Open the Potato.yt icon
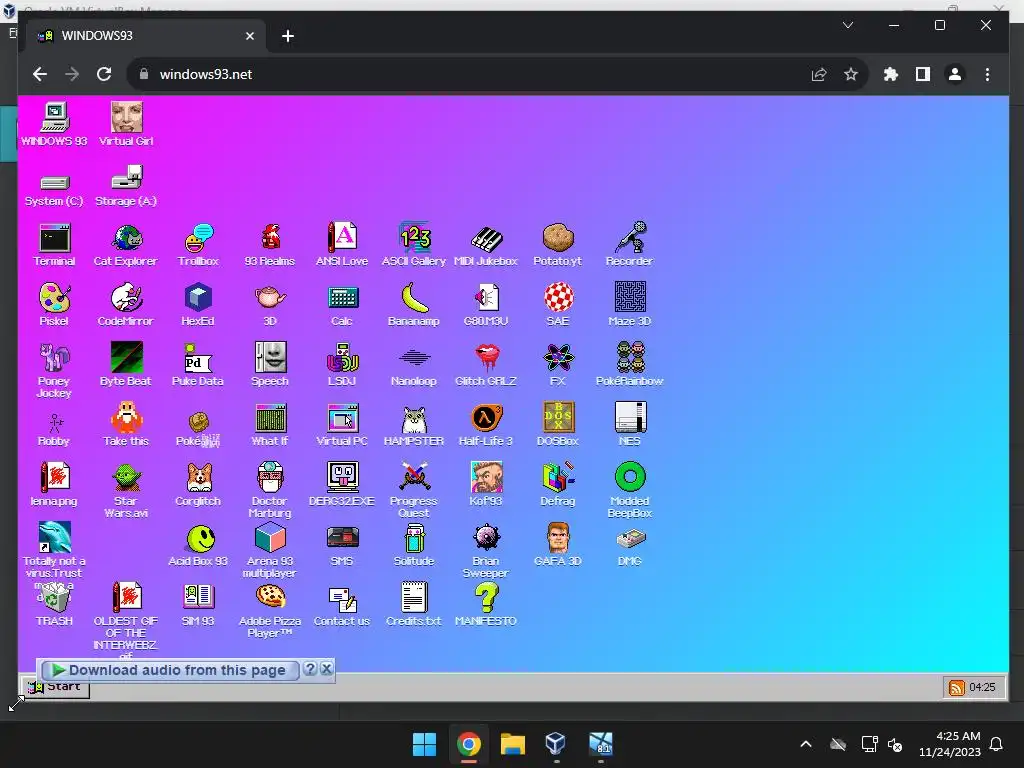The image size is (1024, 768). coord(558,246)
